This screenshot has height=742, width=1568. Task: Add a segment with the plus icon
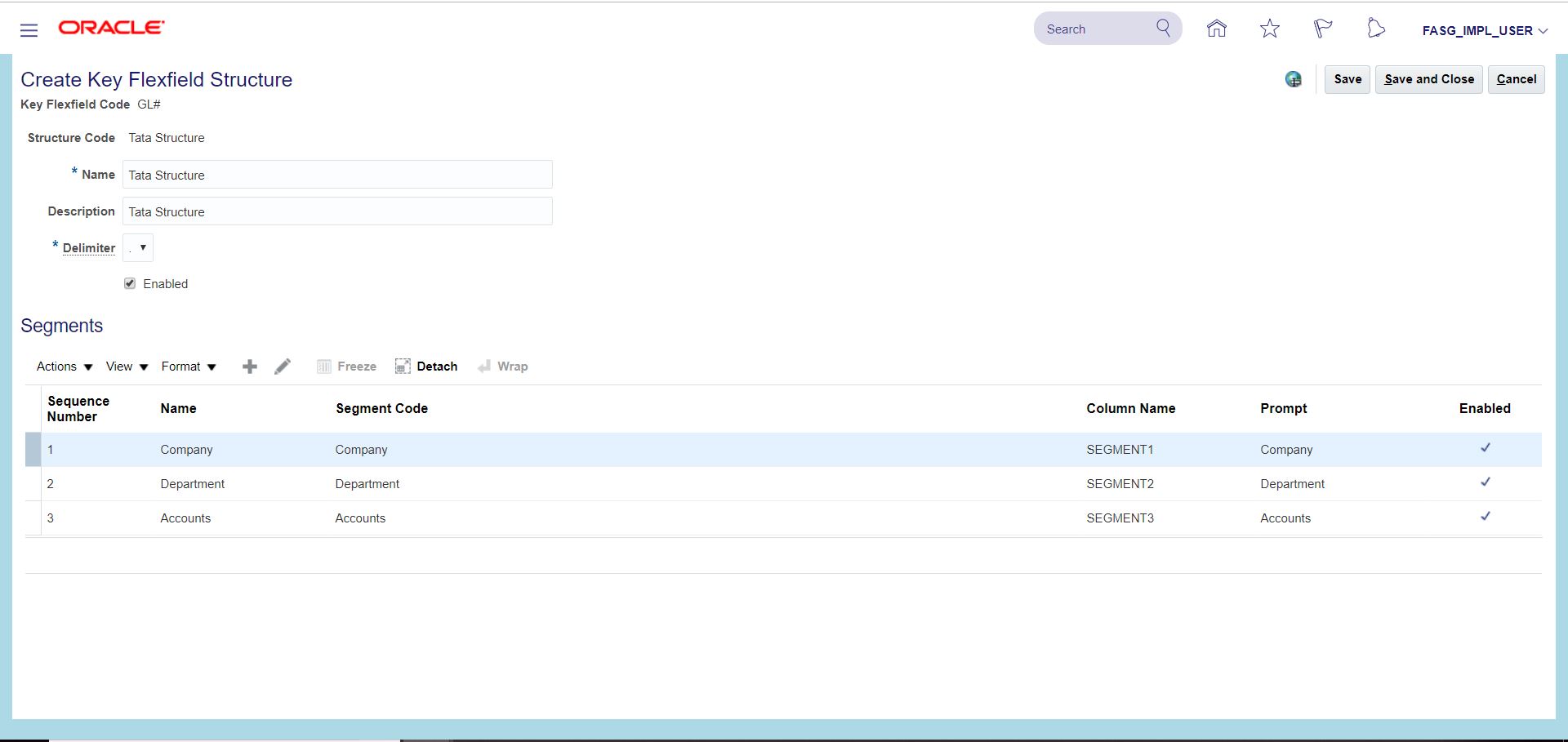250,367
